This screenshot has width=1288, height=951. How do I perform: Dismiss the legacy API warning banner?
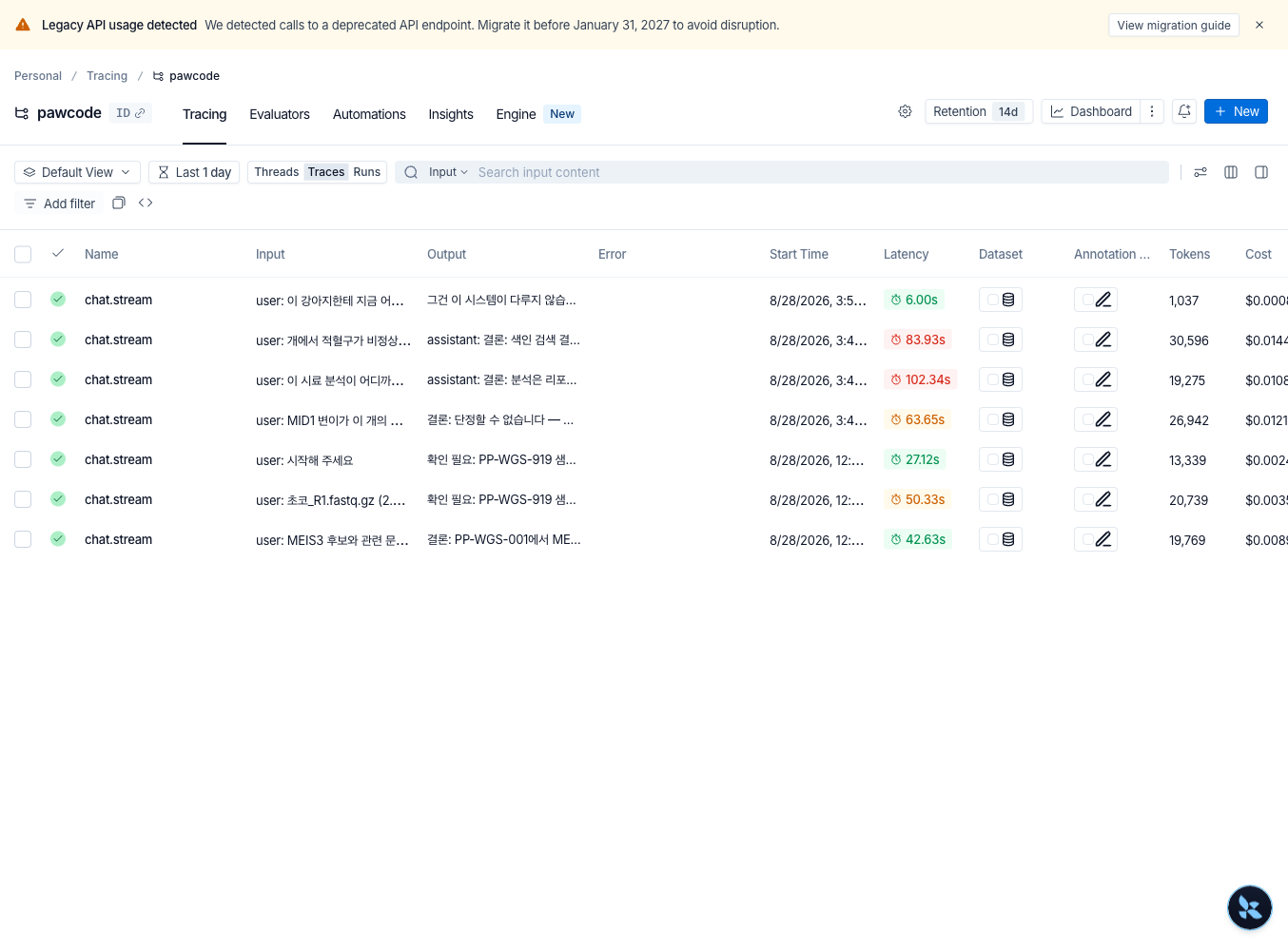click(1259, 25)
